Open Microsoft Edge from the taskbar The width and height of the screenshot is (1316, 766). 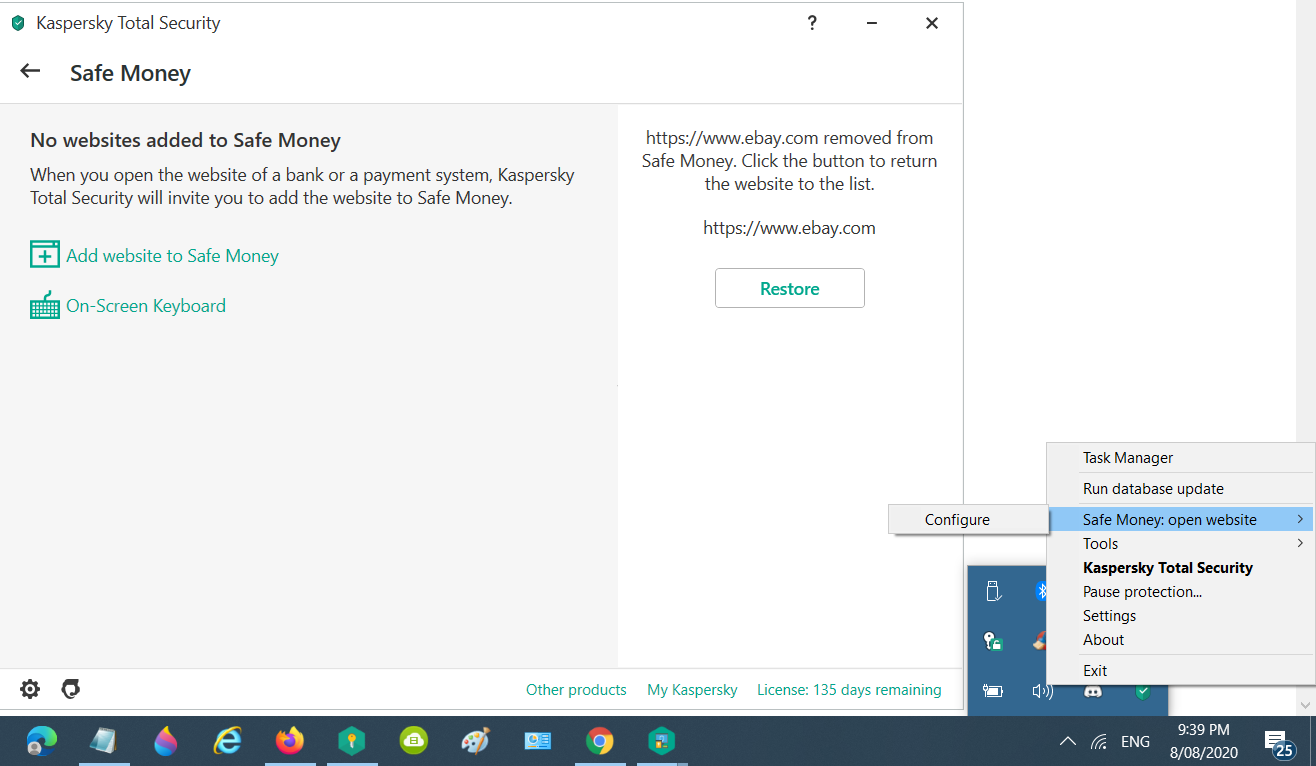[42, 741]
